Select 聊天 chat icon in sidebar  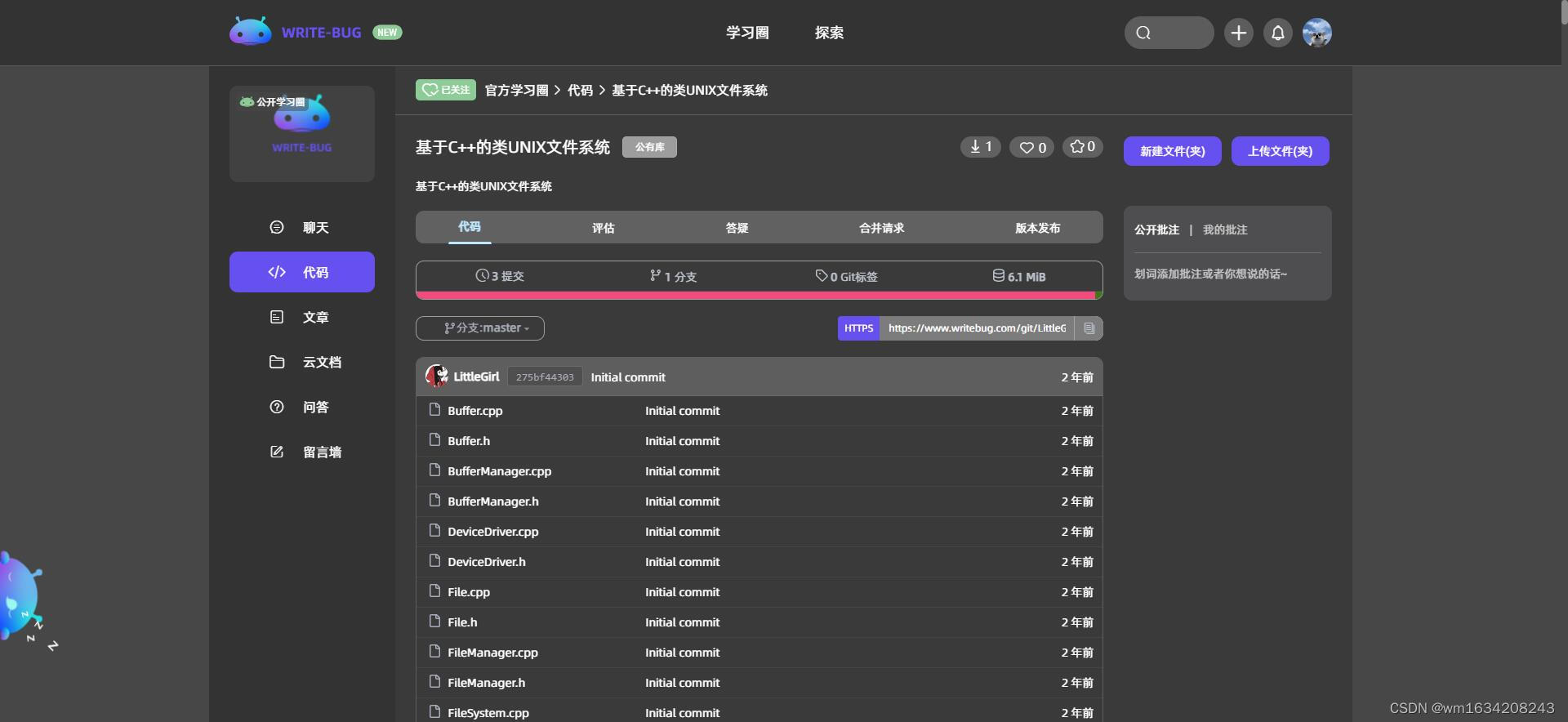tap(277, 227)
